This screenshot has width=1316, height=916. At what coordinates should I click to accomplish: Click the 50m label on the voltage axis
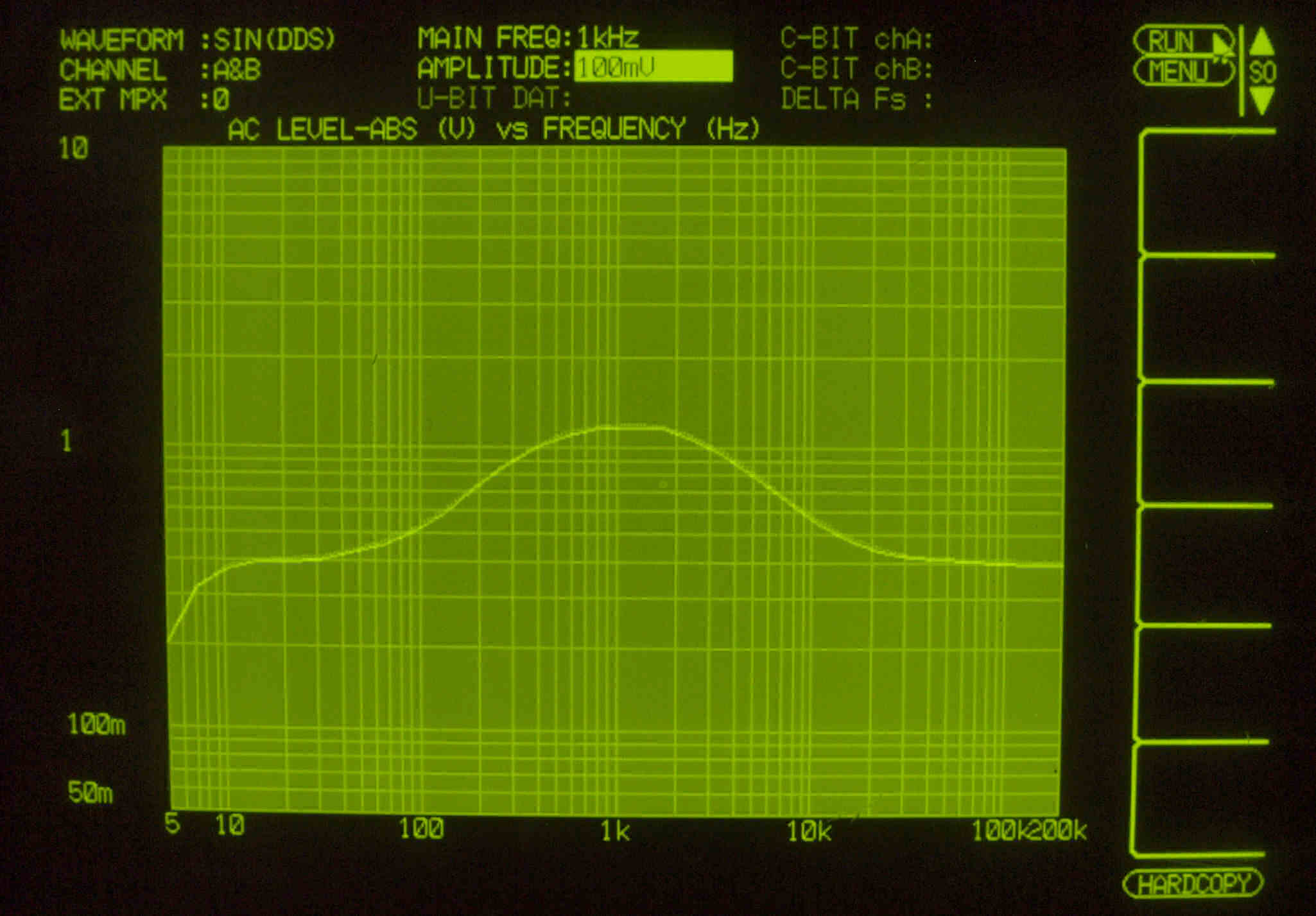click(90, 793)
